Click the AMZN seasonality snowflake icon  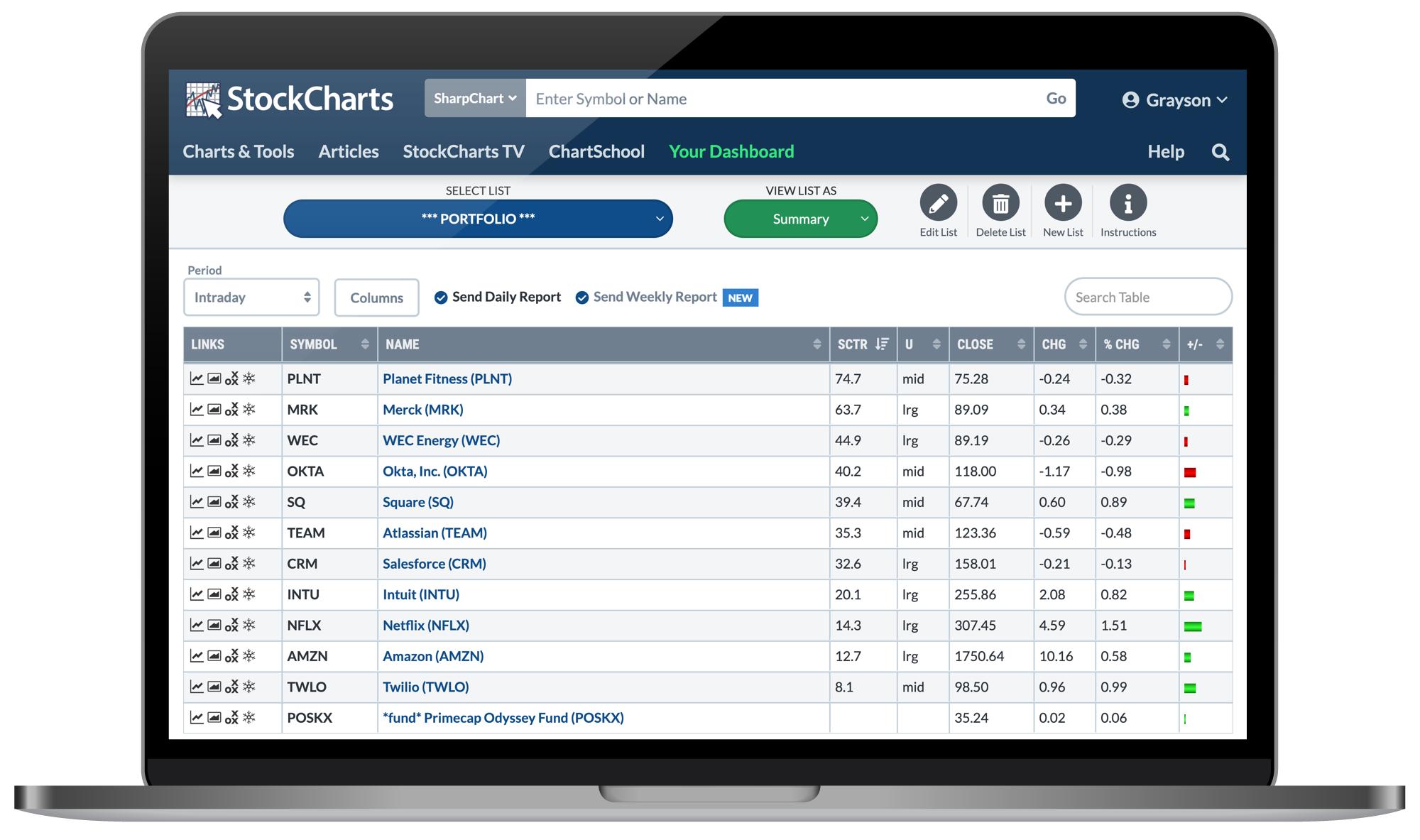click(248, 655)
